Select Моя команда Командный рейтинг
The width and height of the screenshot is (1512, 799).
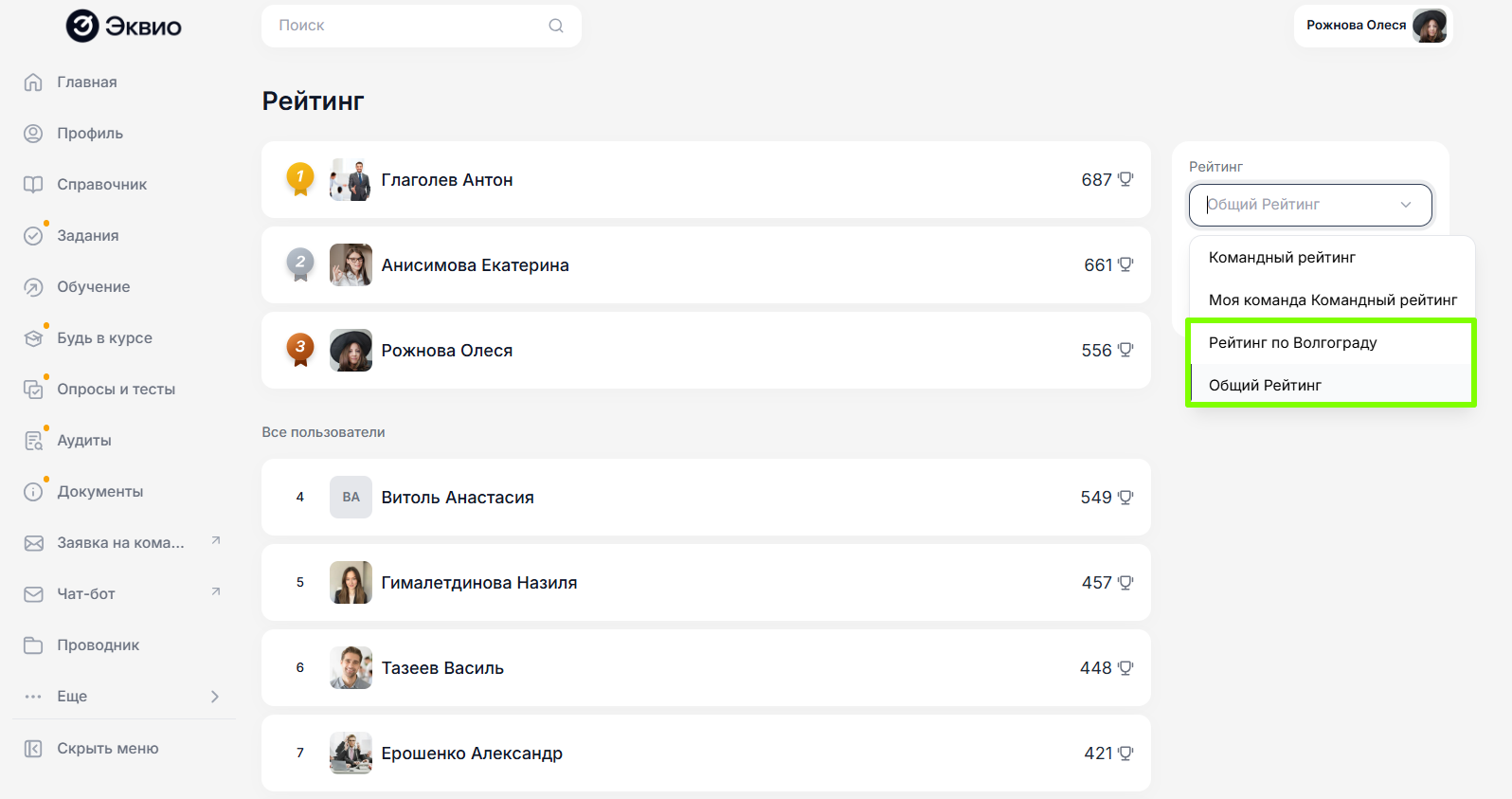point(1332,300)
